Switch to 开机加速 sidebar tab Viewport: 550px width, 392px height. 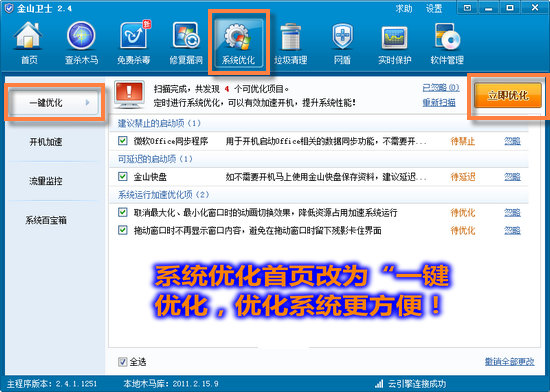tap(46, 142)
